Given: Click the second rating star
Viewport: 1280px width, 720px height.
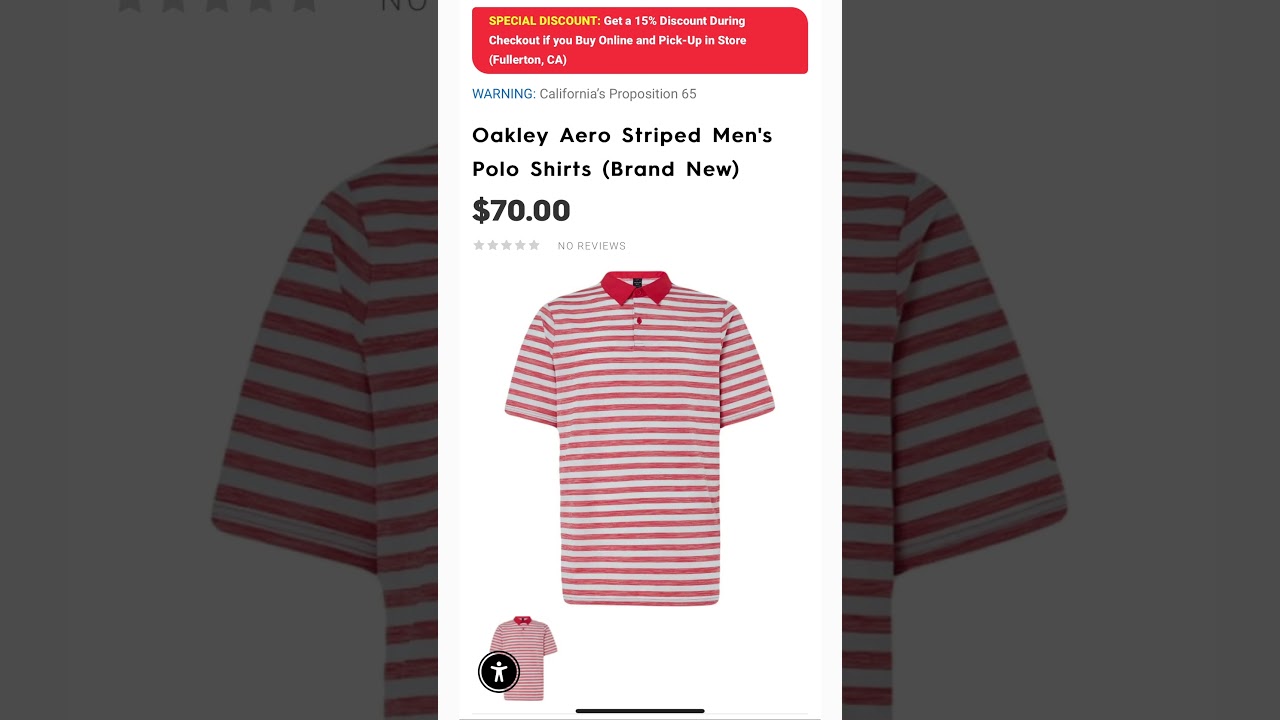Looking at the screenshot, I should (x=493, y=245).
